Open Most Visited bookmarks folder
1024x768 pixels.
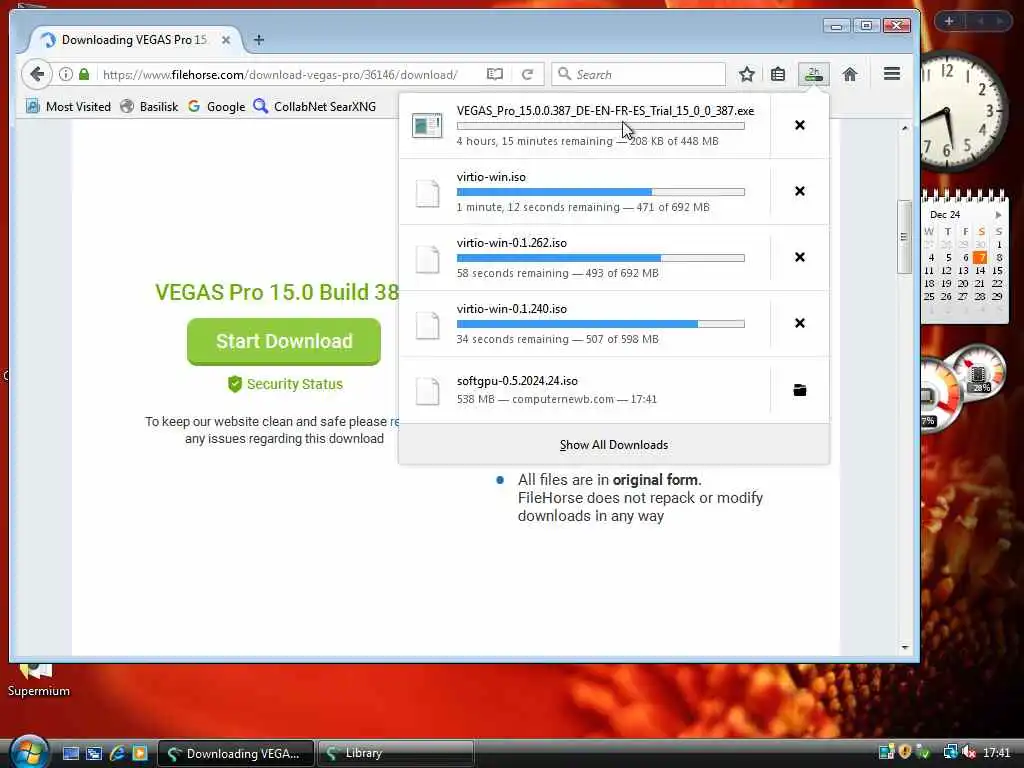(69, 106)
